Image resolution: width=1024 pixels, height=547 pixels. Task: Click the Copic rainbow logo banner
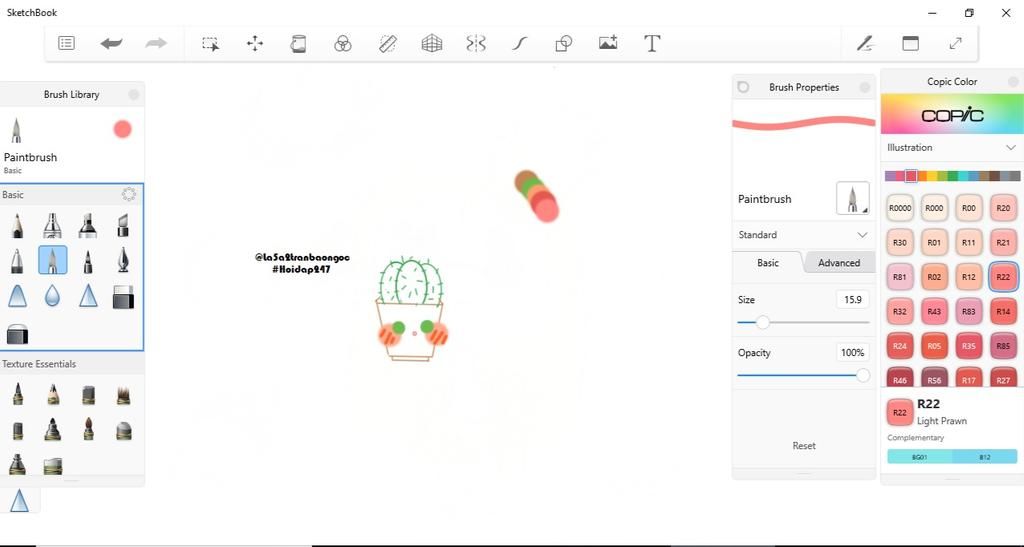tap(952, 114)
